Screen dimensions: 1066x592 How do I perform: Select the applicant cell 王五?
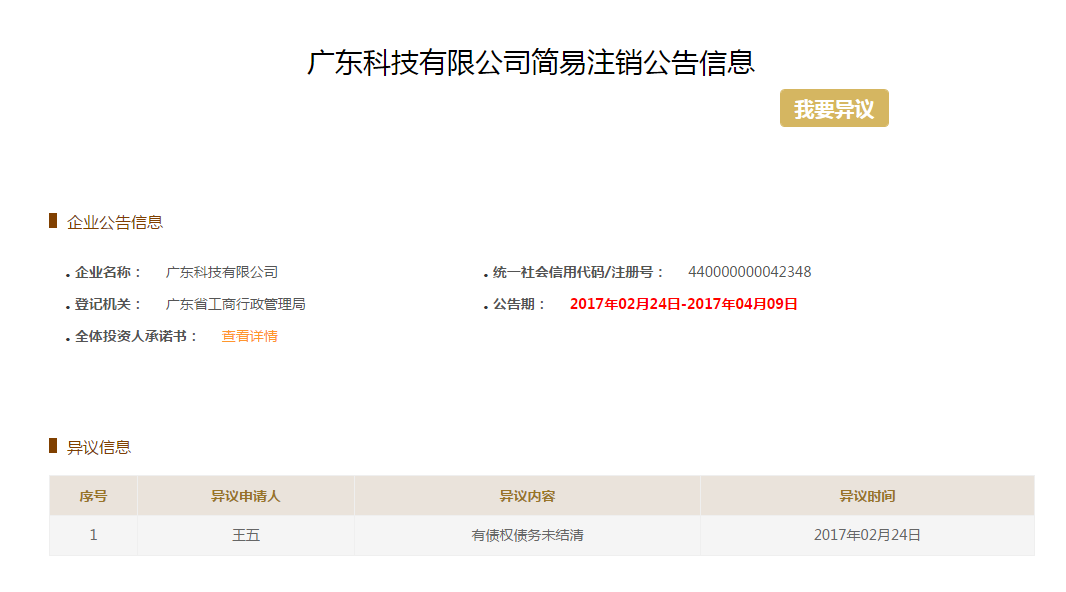[x=245, y=535]
